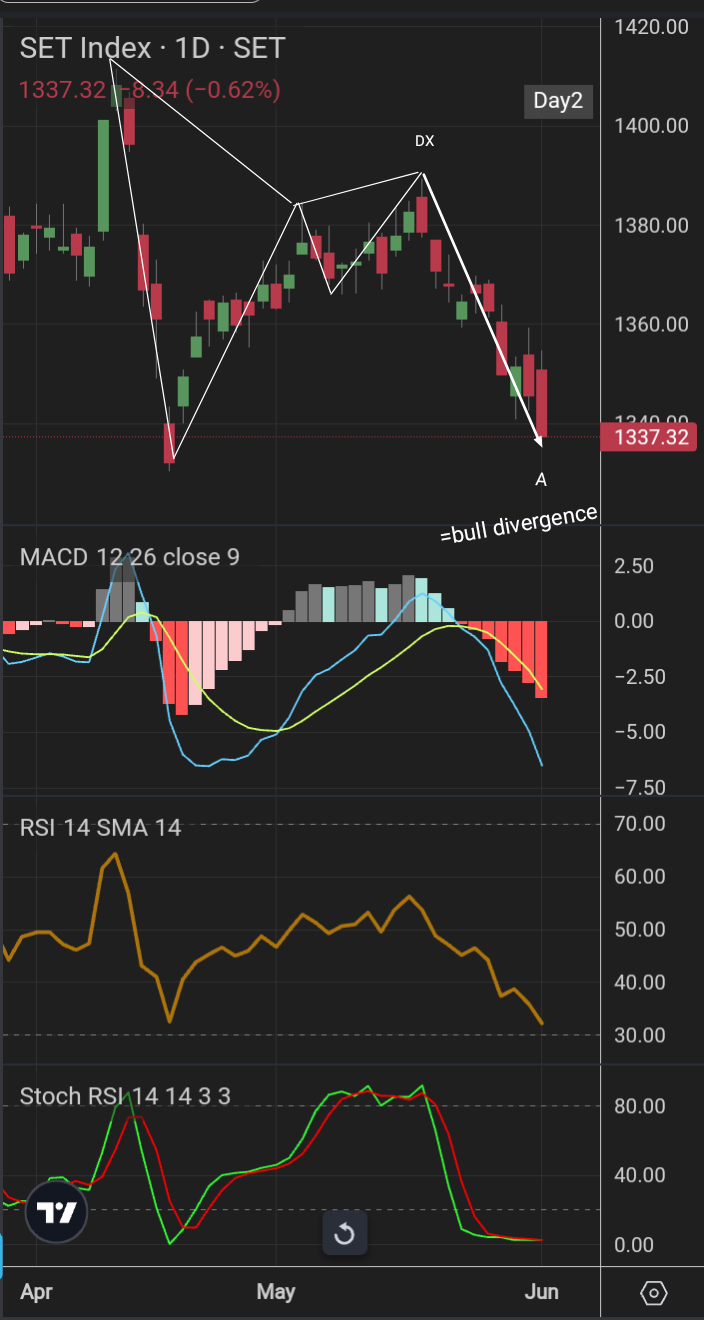Select the Stoch RSI 14 14 3 3 legend

click(x=125, y=1096)
